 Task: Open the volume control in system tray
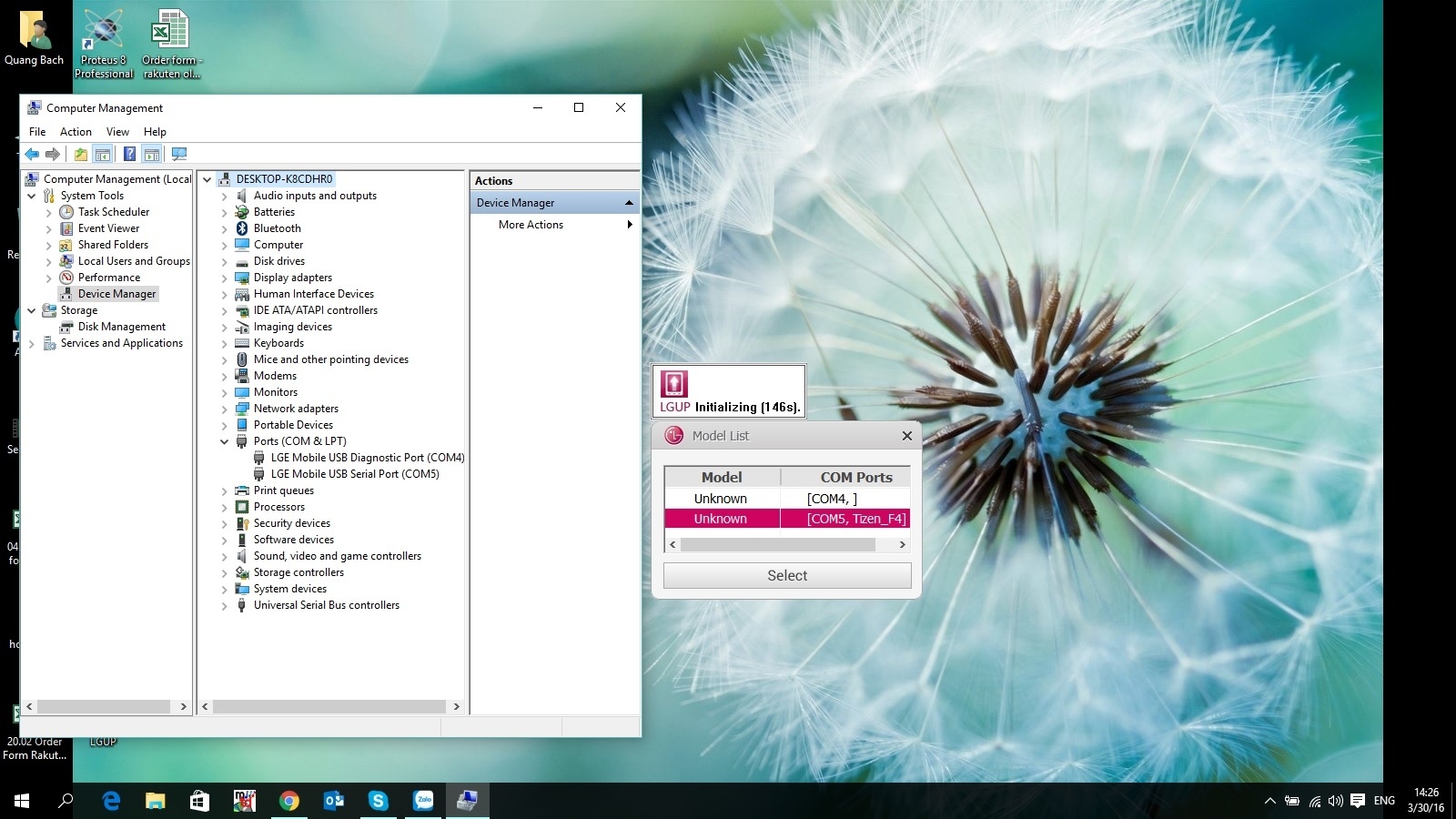coord(1336,801)
